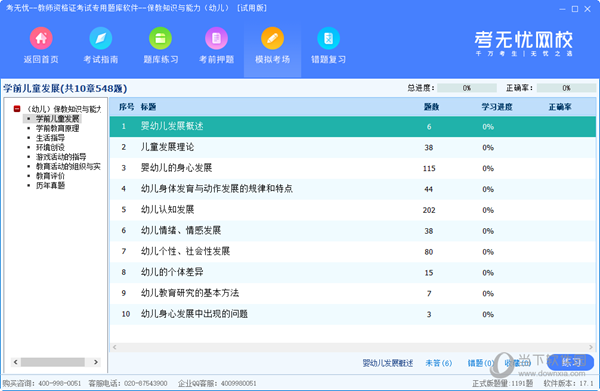Select row 婴幼儿的身心发展
Image resolution: width=600 pixels, height=391 pixels.
(x=352, y=168)
